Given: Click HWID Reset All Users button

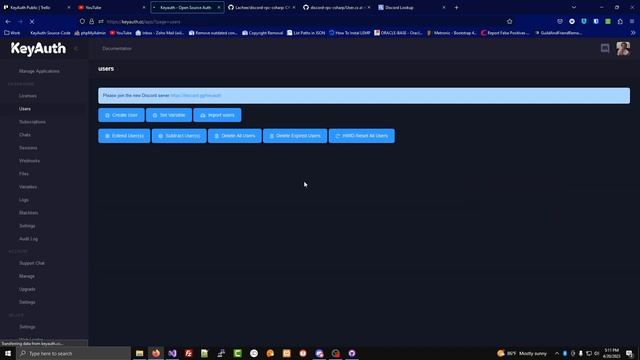Looking at the screenshot, I should (x=362, y=136).
